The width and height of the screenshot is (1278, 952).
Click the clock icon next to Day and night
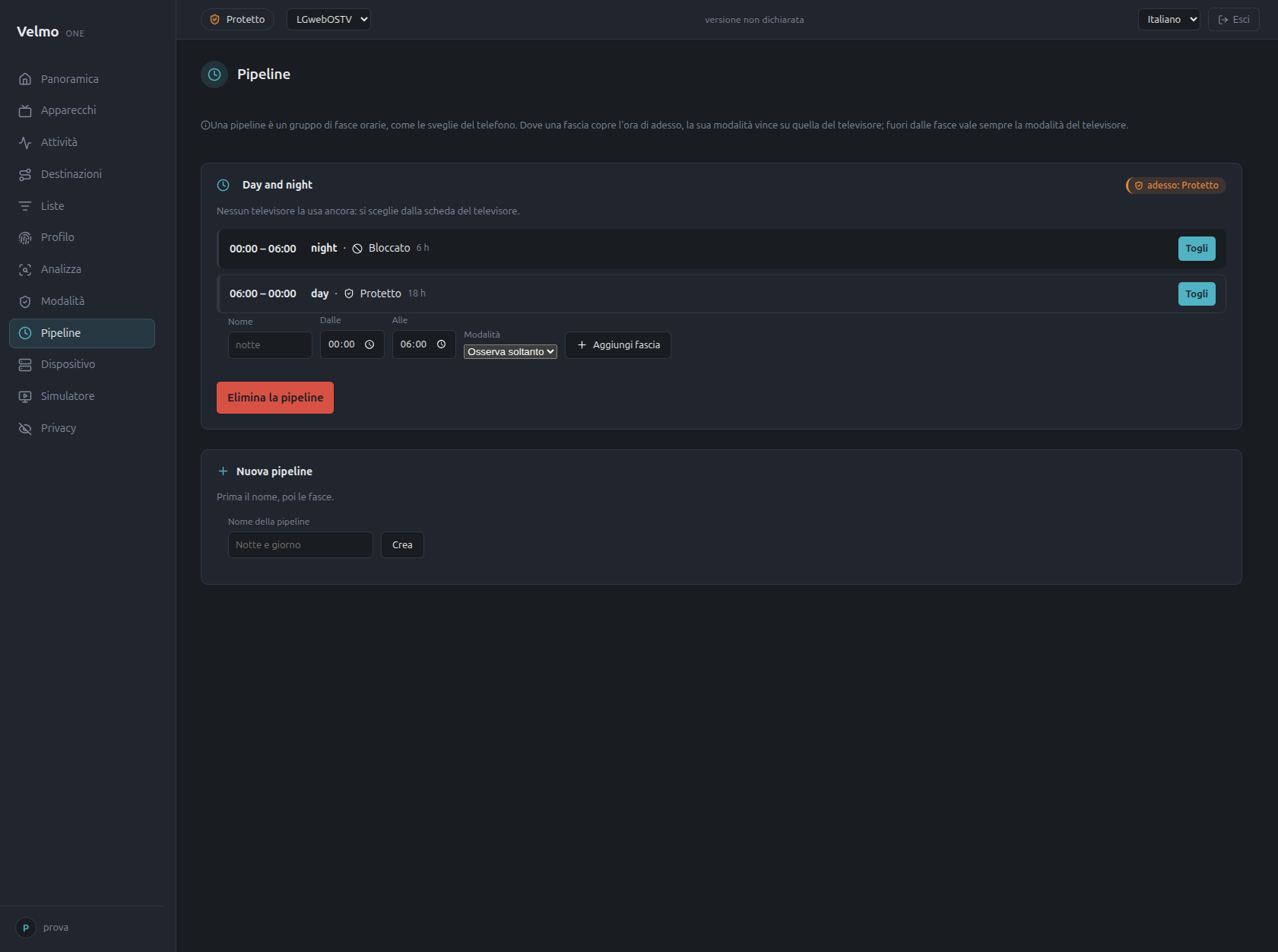pos(224,186)
